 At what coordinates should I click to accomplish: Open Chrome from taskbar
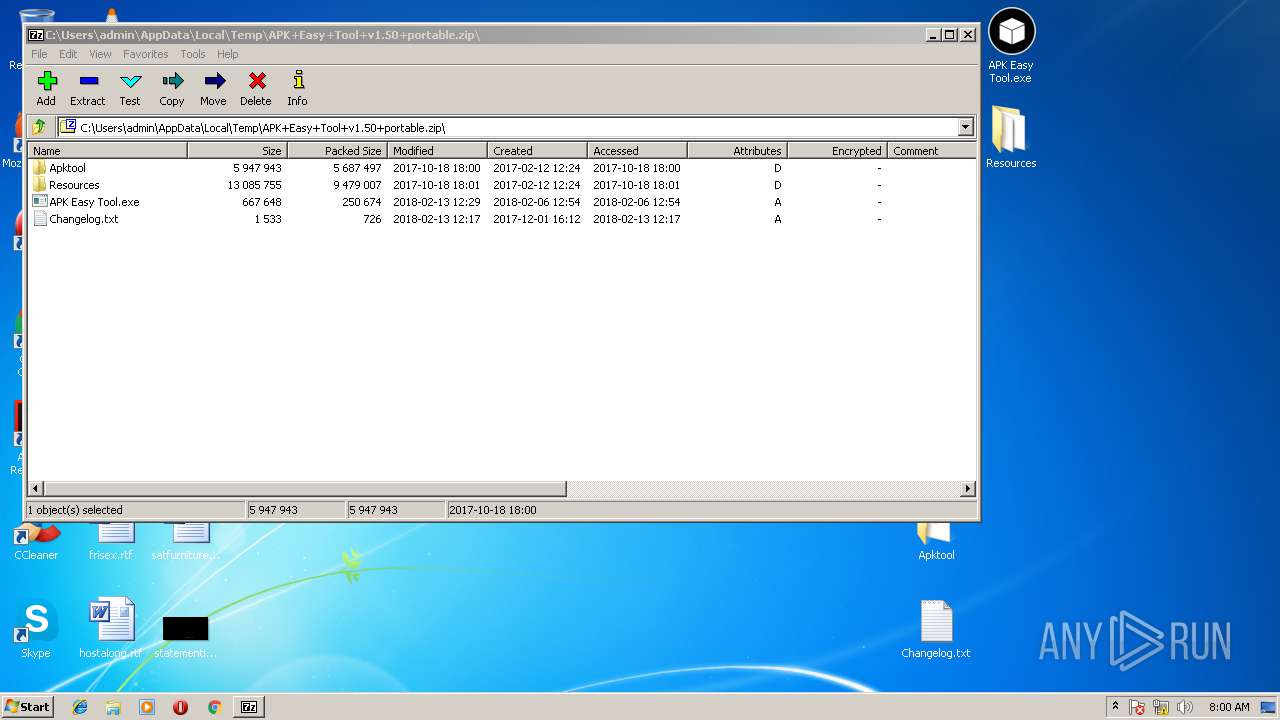tap(214, 707)
